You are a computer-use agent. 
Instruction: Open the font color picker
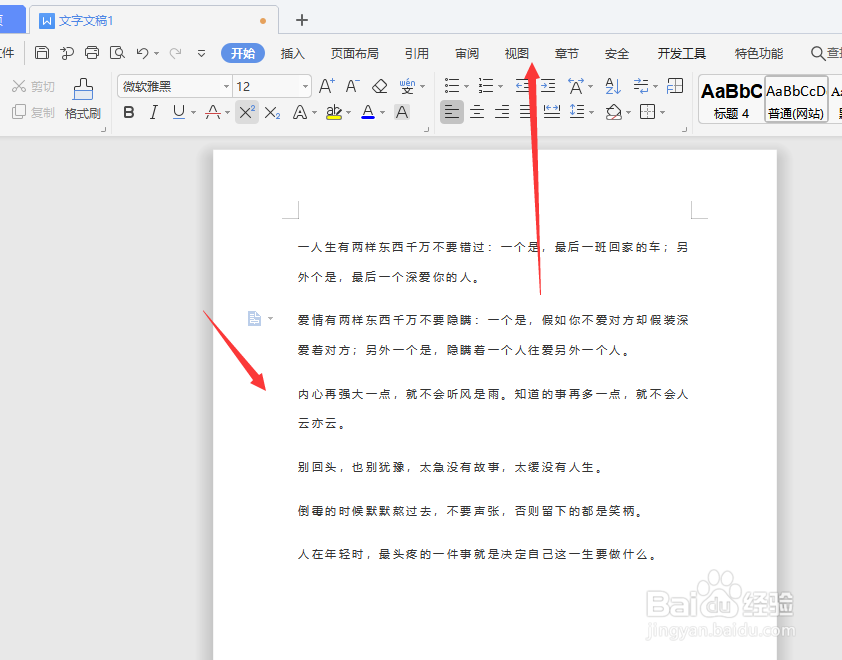[370, 112]
